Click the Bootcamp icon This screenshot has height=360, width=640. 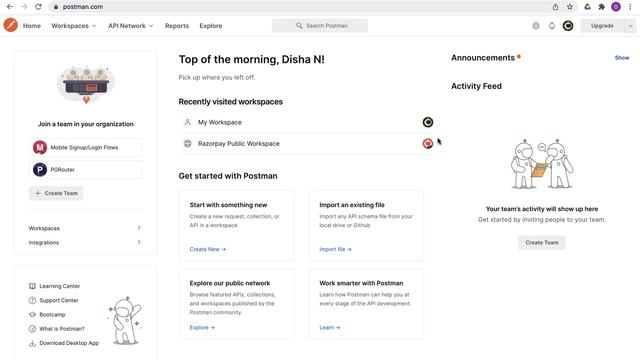point(32,315)
